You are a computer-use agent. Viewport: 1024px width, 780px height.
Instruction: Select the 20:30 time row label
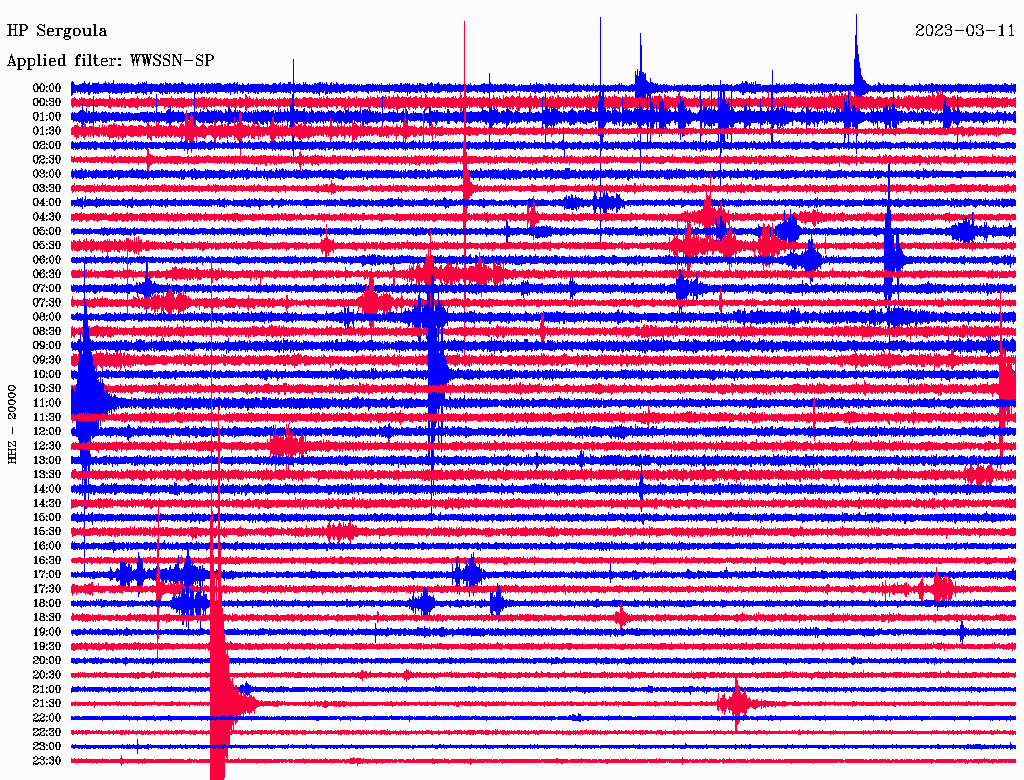pos(47,675)
